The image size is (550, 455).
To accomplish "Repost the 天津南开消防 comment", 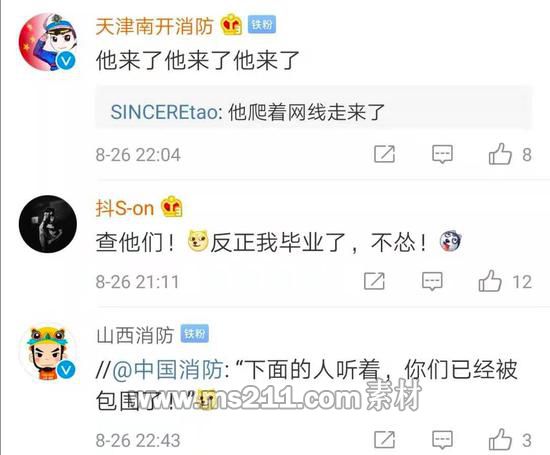I will (x=384, y=154).
